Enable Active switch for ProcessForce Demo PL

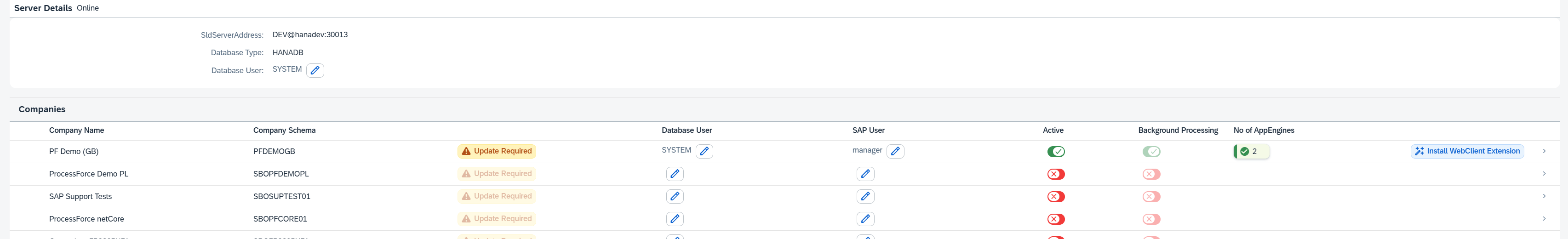[x=1055, y=175]
